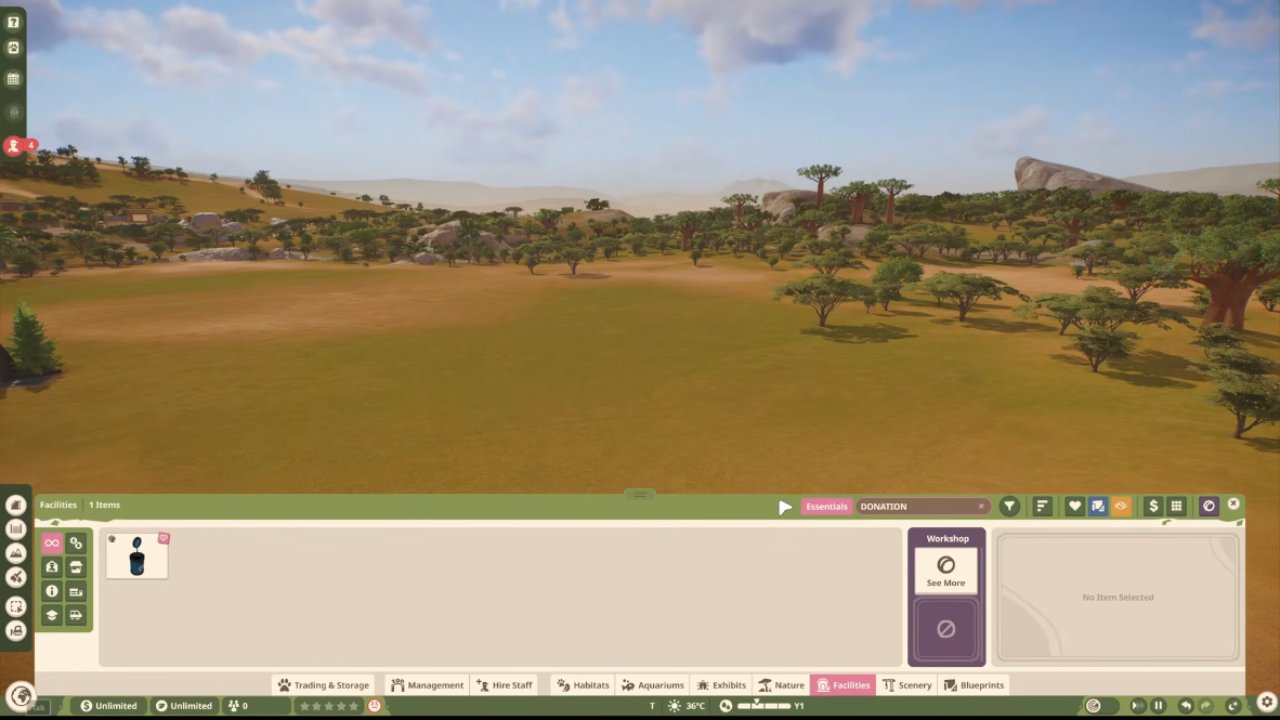Favourite the donation box heart badge
Screen dimensions: 1280x720
pos(163,538)
